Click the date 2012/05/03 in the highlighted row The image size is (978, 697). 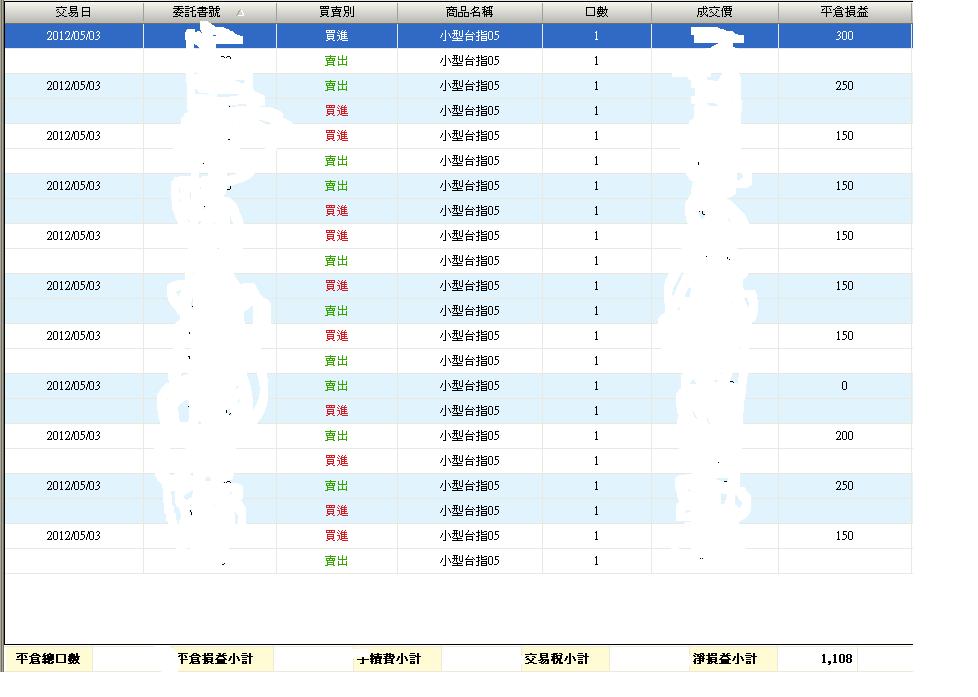74,36
